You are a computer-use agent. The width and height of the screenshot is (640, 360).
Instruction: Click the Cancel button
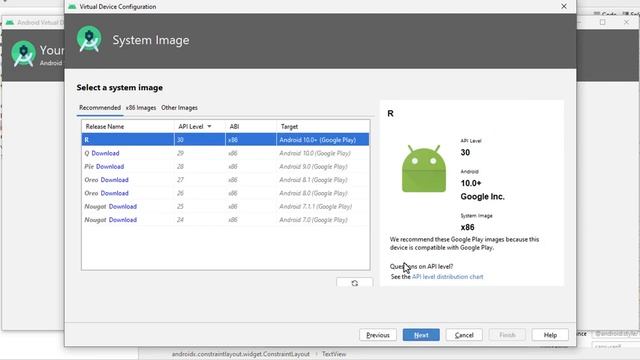464,335
